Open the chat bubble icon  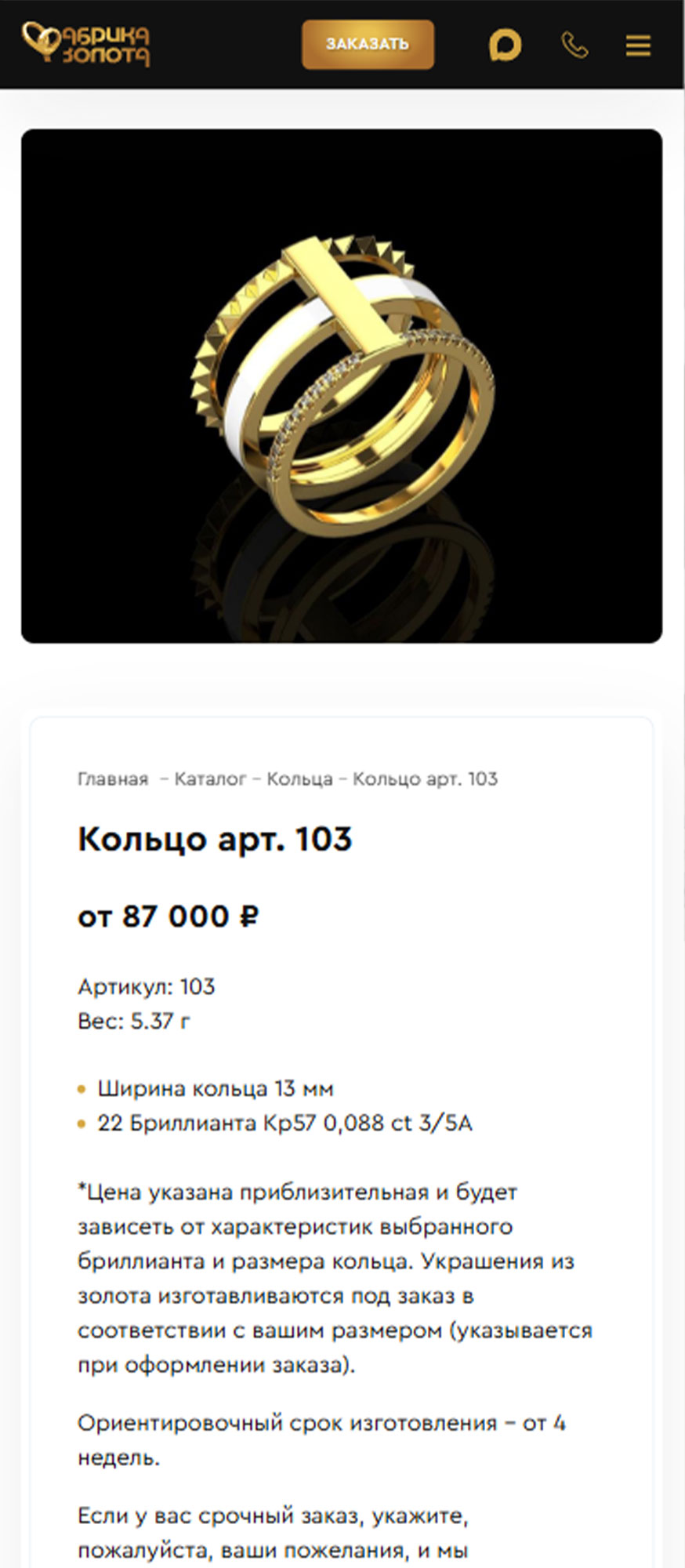tap(505, 45)
